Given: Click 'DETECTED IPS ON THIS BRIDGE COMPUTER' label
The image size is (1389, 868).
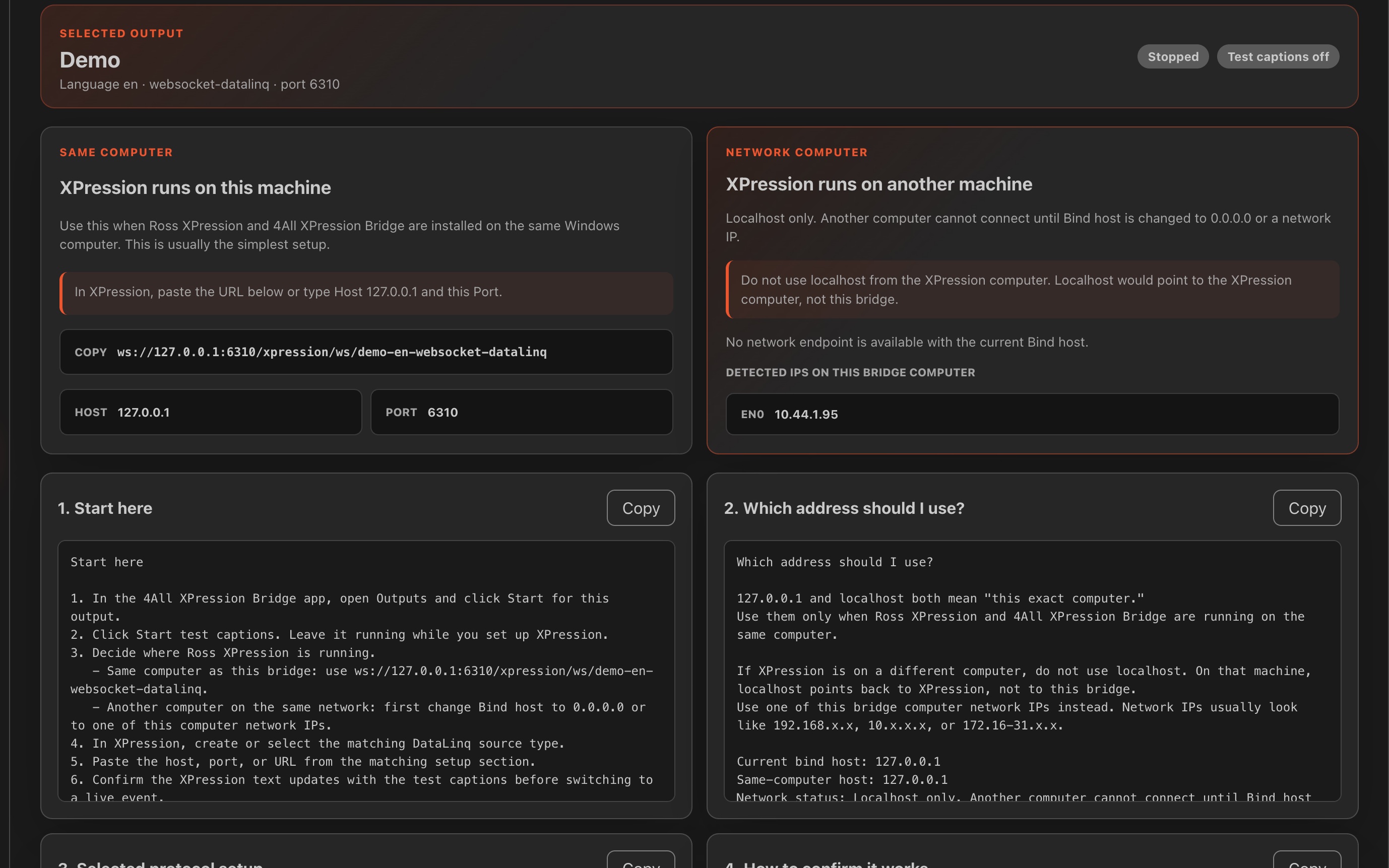Looking at the screenshot, I should 850,373.
